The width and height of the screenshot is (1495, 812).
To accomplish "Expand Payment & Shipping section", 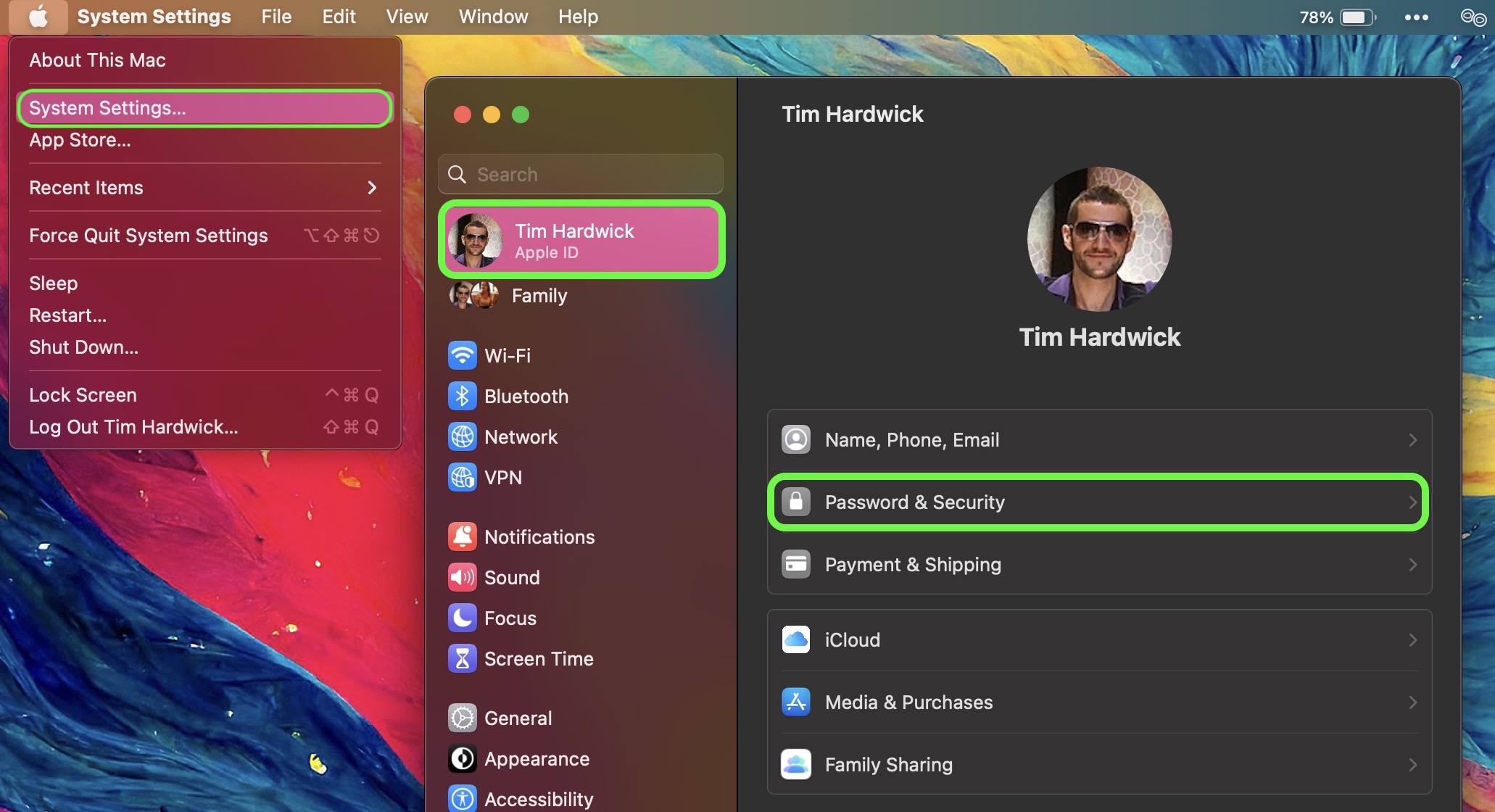I will (1098, 565).
